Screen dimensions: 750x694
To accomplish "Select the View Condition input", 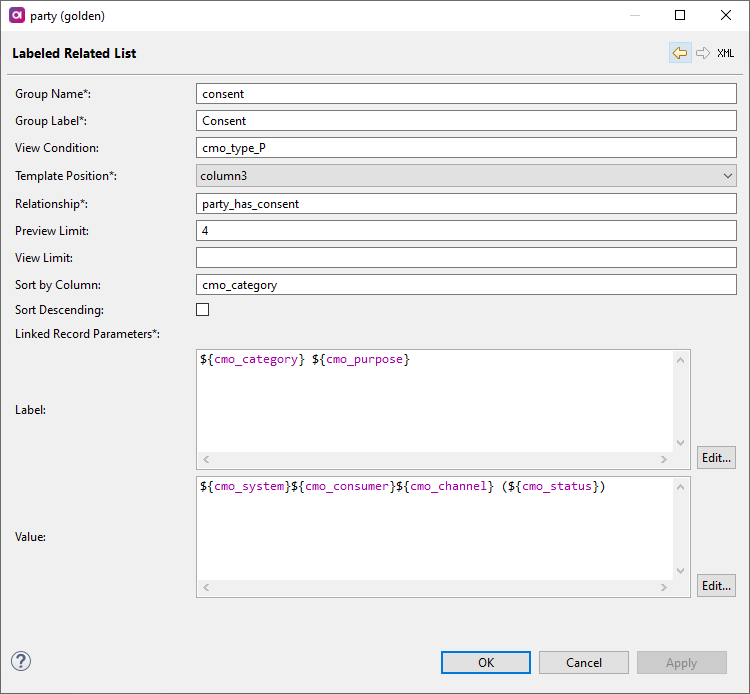I will tap(466, 148).
